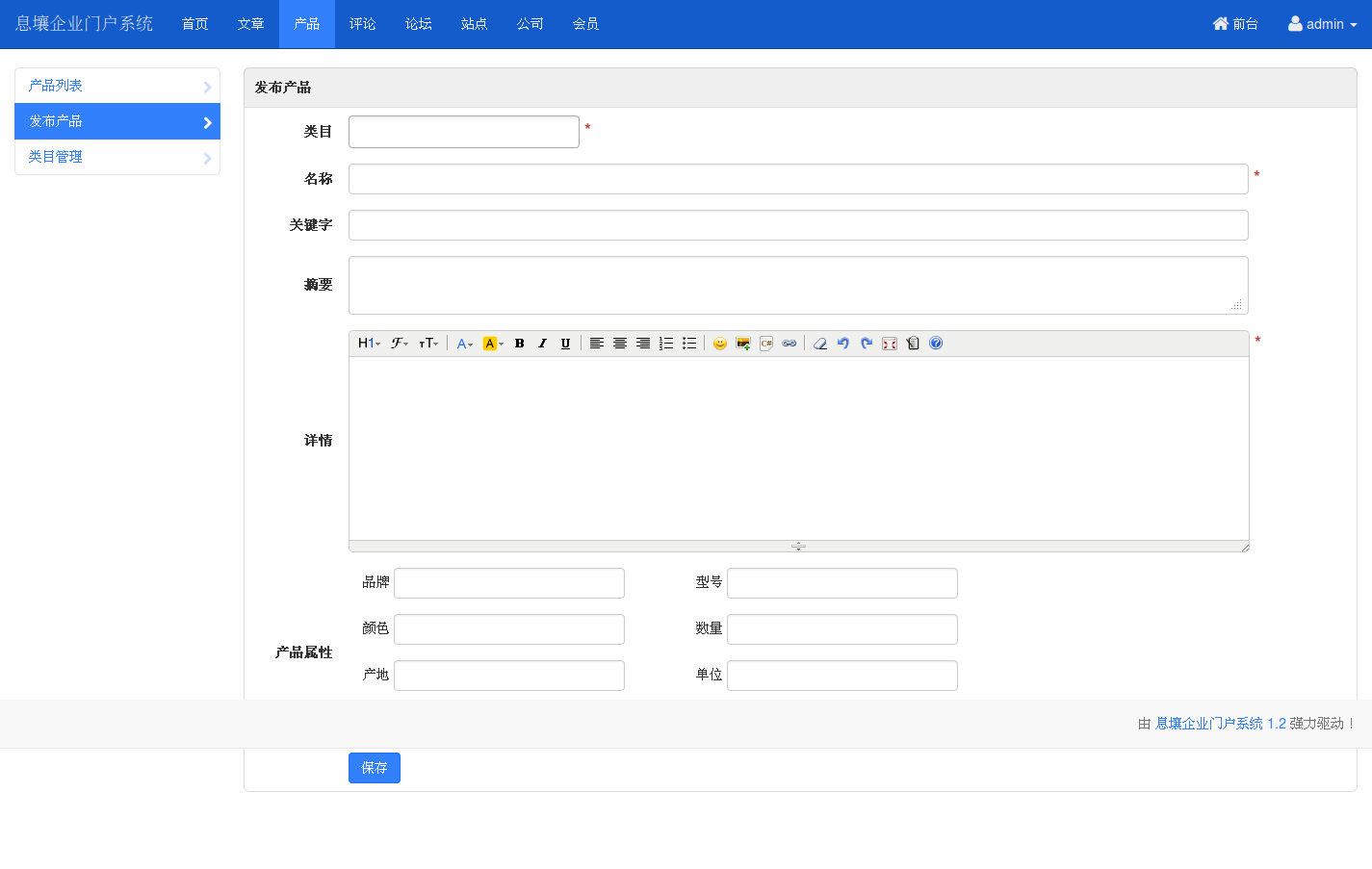The image size is (1372, 869).
Task: Switch editor to fullscreen mode
Action: tap(890, 344)
